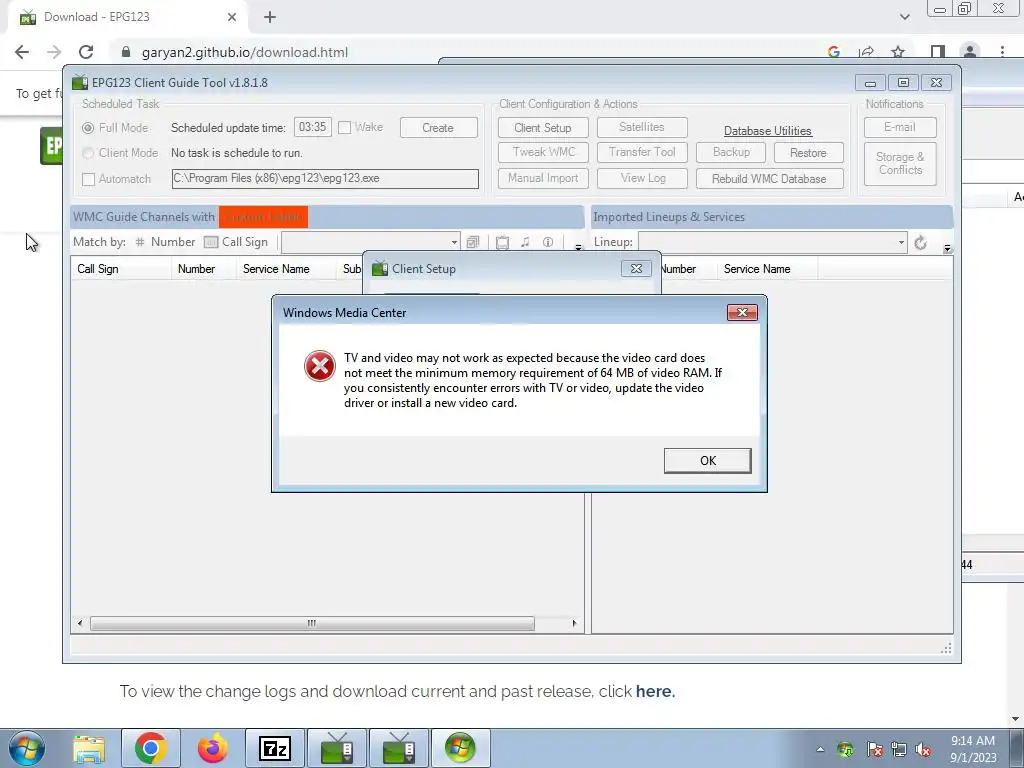Click the music note filter icon

pos(525,242)
